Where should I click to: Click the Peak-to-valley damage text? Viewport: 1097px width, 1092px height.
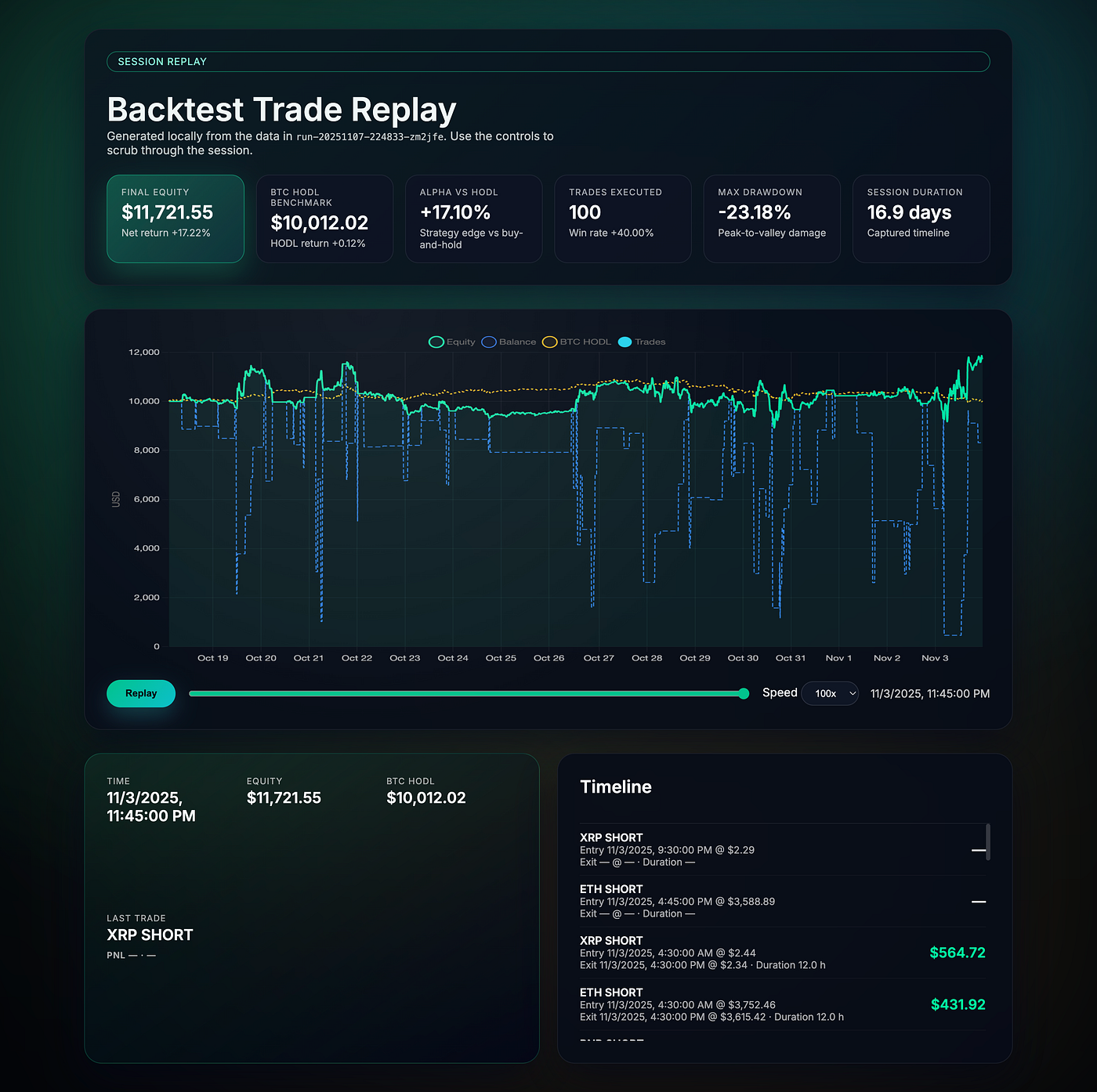772,233
